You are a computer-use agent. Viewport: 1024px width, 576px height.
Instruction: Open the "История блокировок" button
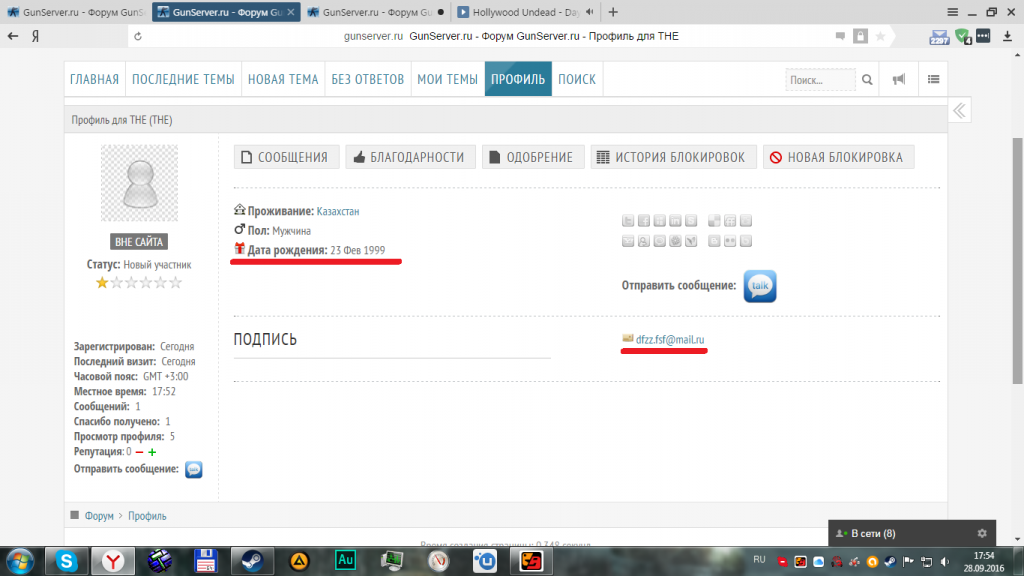tap(672, 157)
